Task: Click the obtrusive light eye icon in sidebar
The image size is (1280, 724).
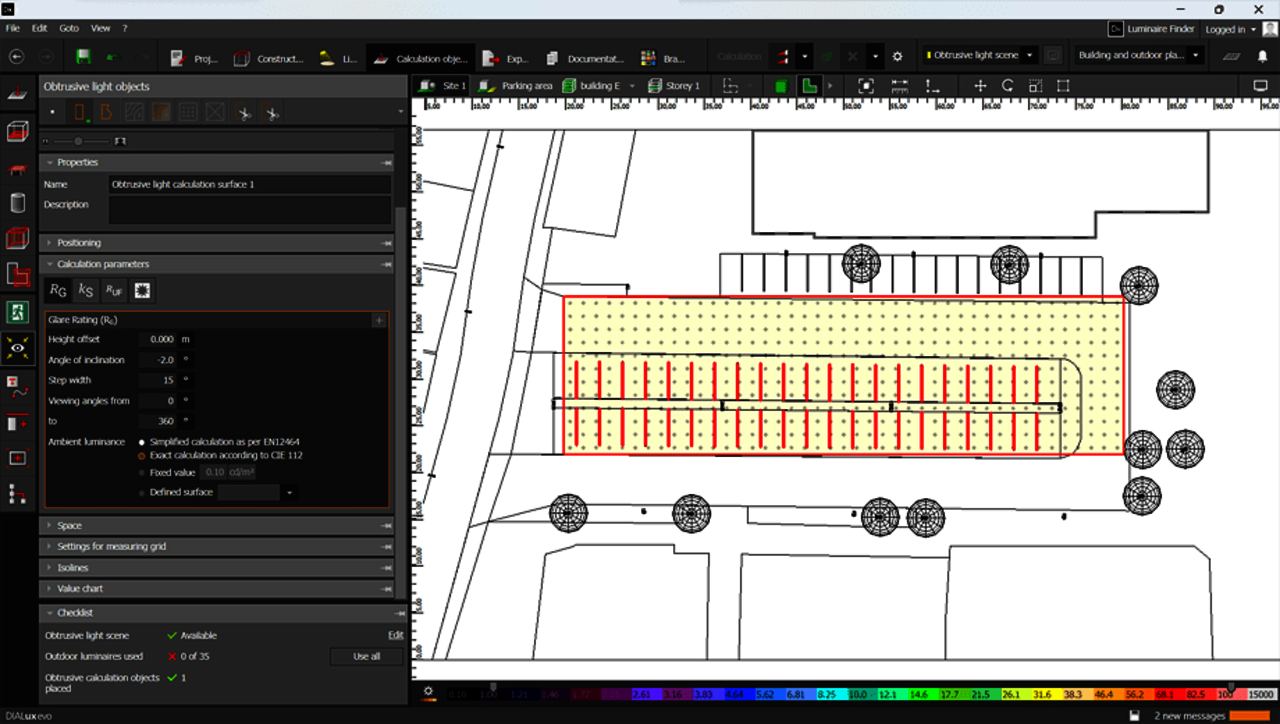Action: [17, 347]
